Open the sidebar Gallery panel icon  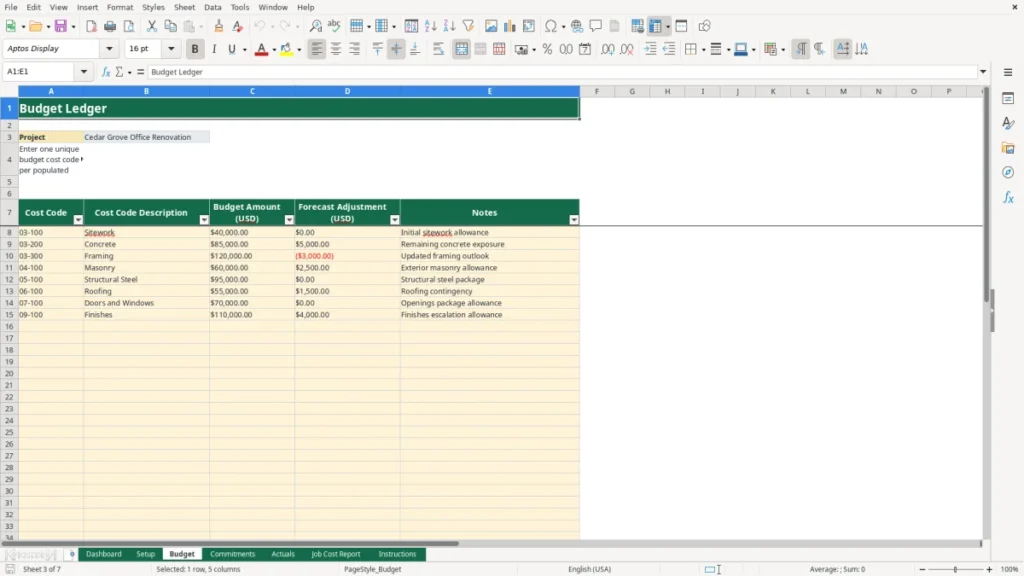[x=1008, y=148]
